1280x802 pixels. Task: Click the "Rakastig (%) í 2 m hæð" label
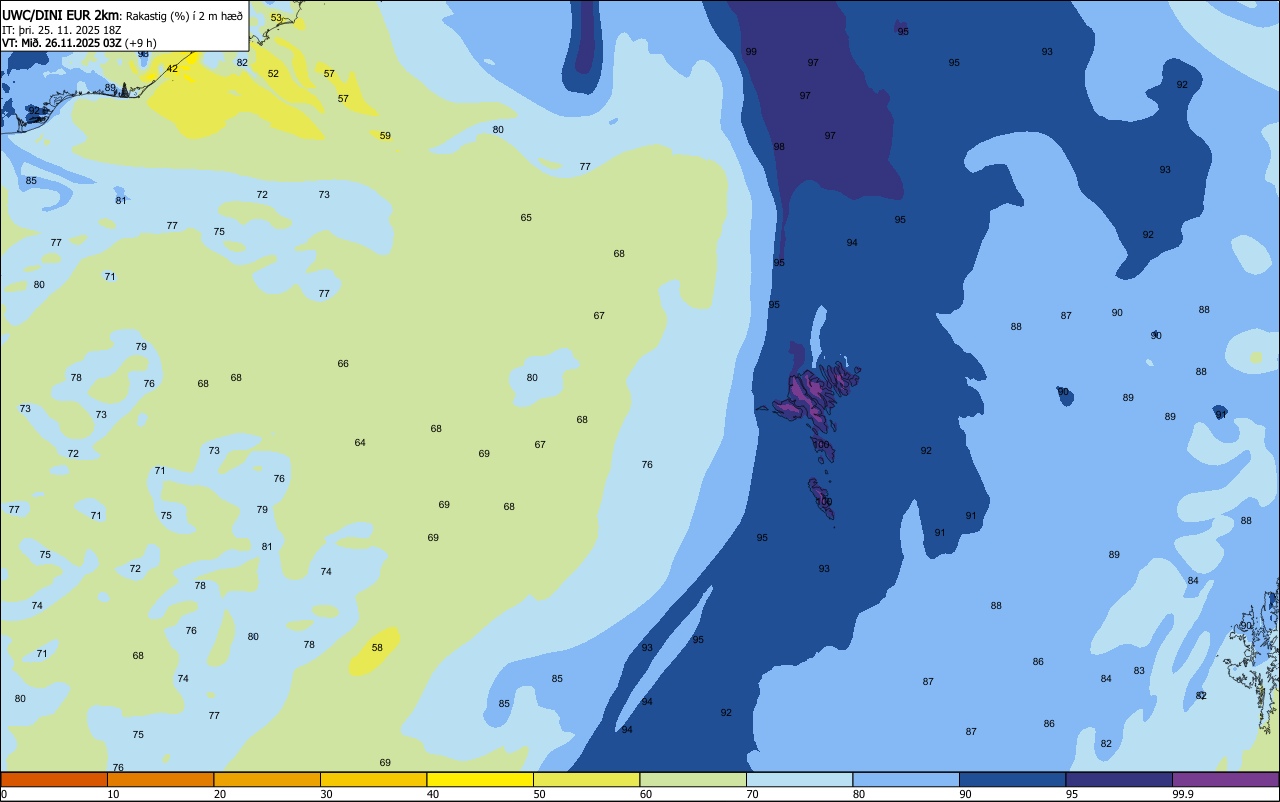click(x=184, y=15)
